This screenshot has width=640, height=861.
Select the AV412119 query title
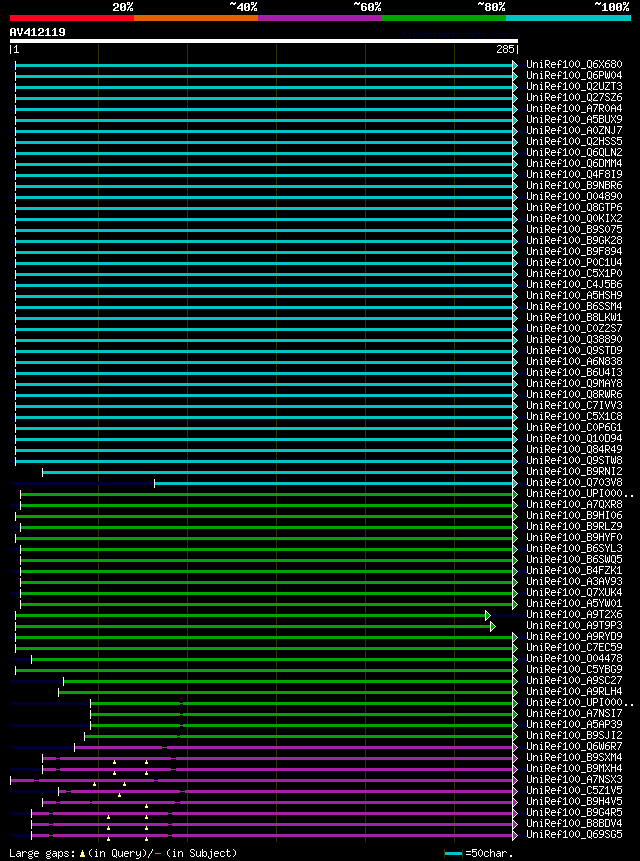(37, 32)
